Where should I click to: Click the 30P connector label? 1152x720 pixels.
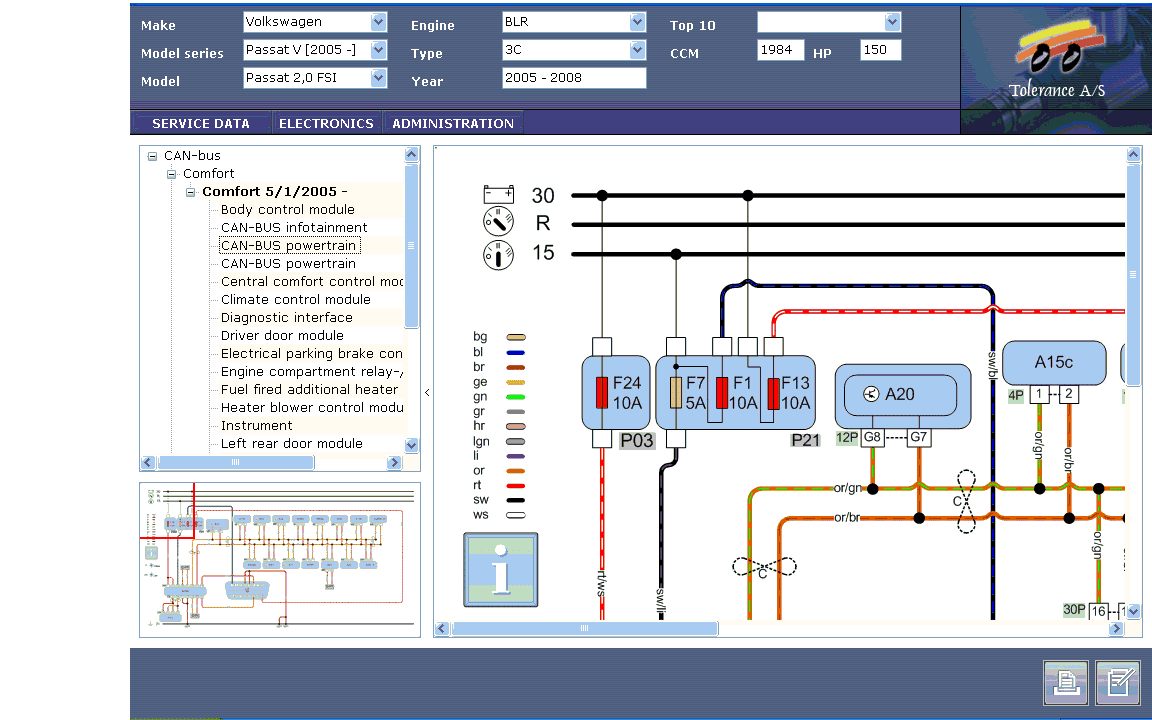(x=1074, y=610)
